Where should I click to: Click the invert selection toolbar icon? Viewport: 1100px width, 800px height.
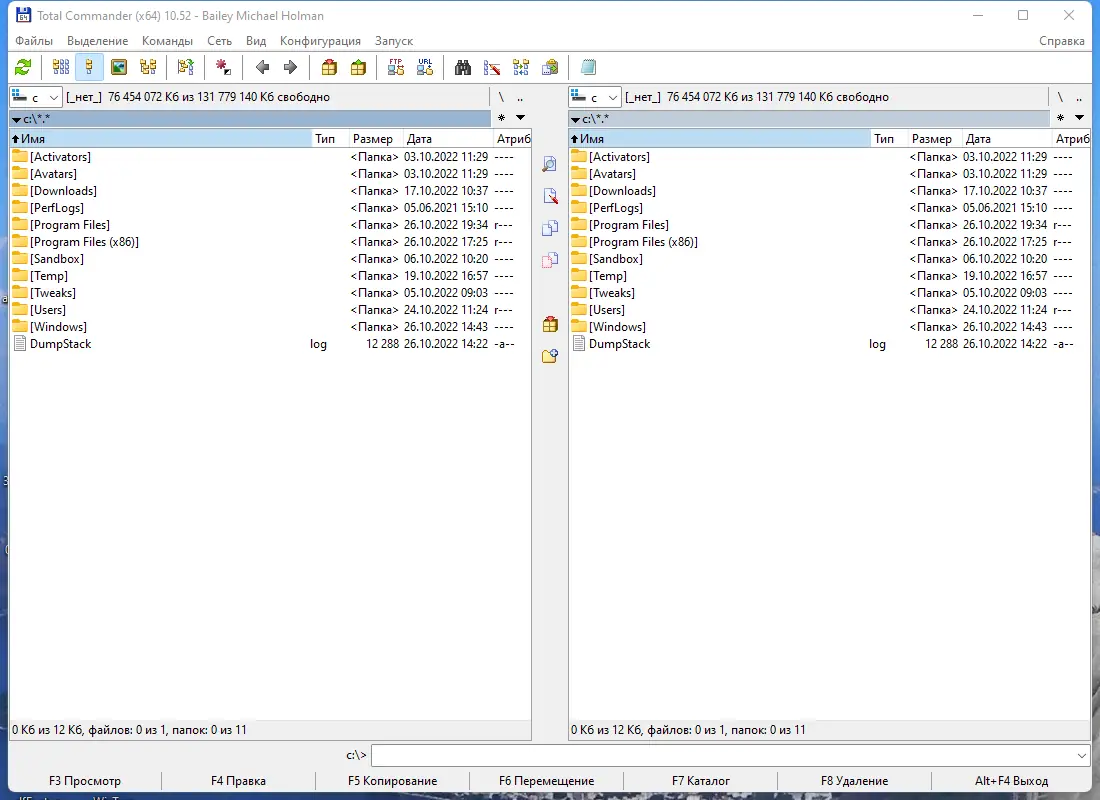pos(185,67)
